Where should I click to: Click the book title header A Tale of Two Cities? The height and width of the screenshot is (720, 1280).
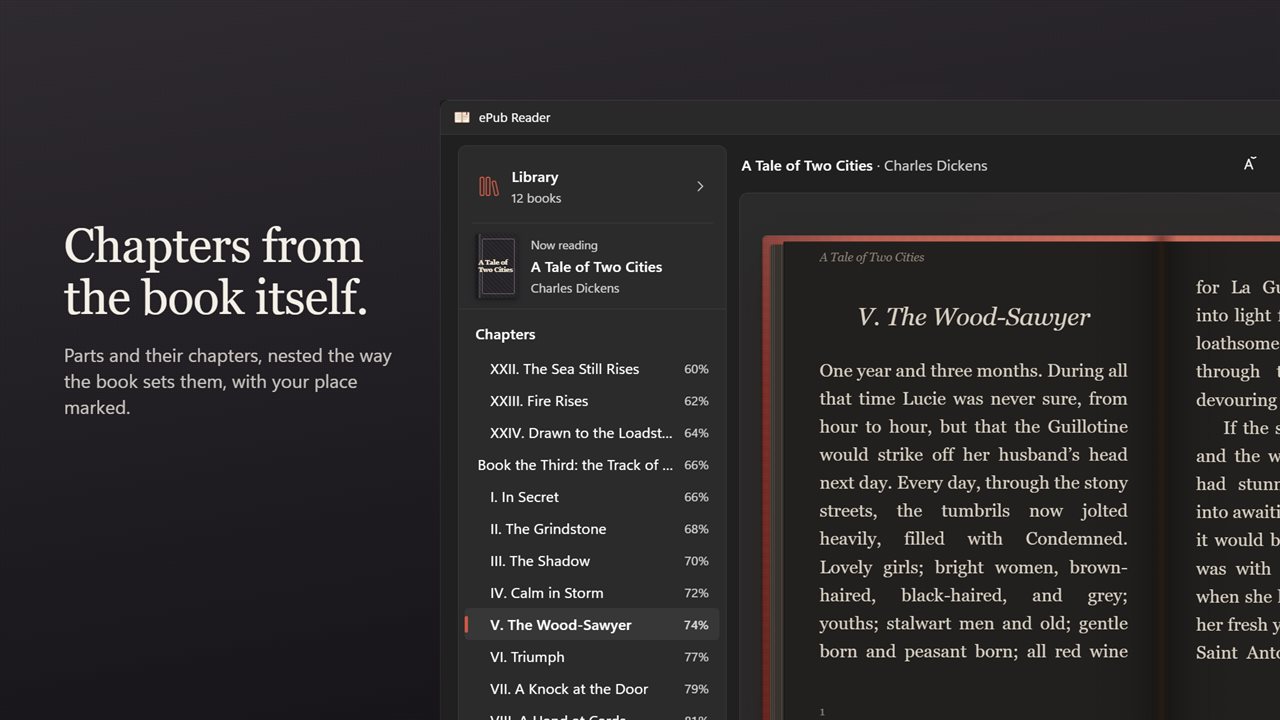(x=807, y=166)
